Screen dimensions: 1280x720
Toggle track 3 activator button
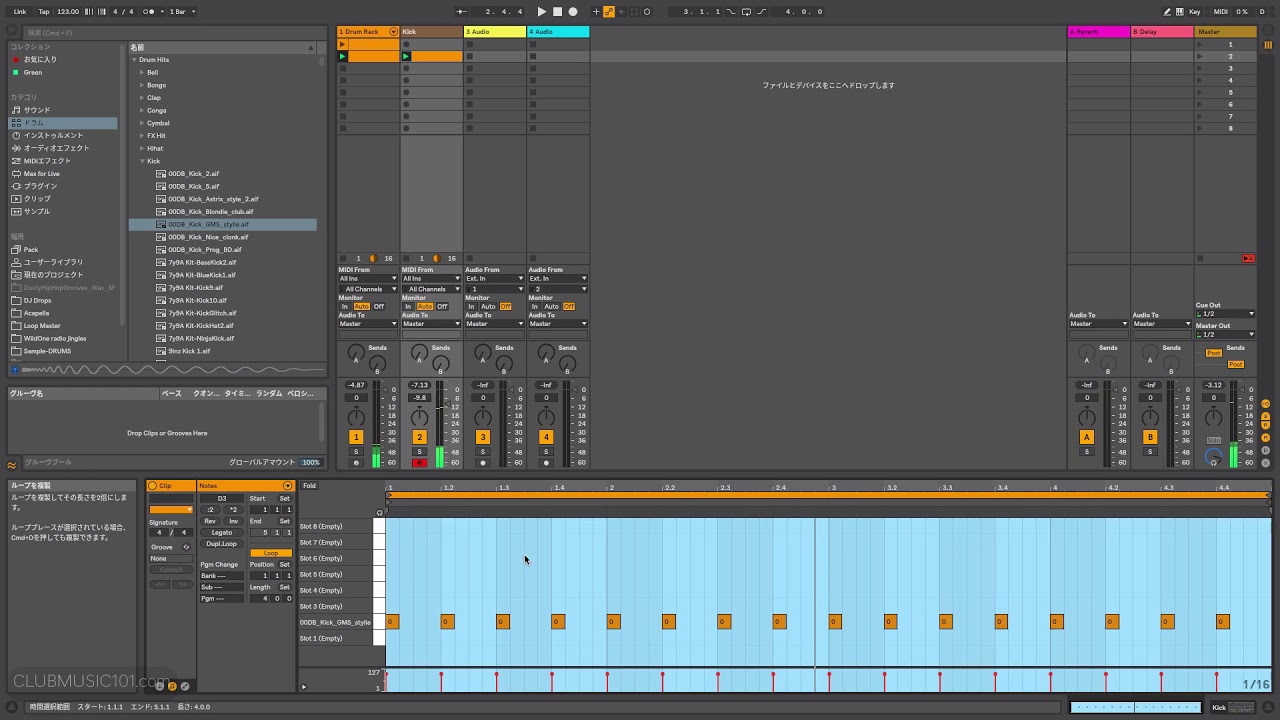[483, 437]
